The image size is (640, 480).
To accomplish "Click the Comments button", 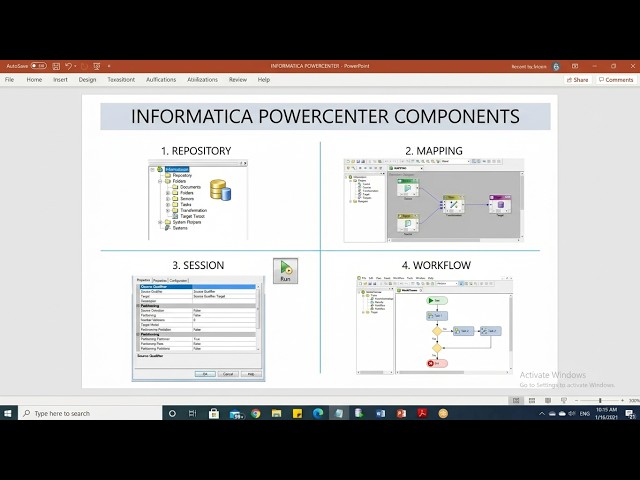I will click(616, 80).
